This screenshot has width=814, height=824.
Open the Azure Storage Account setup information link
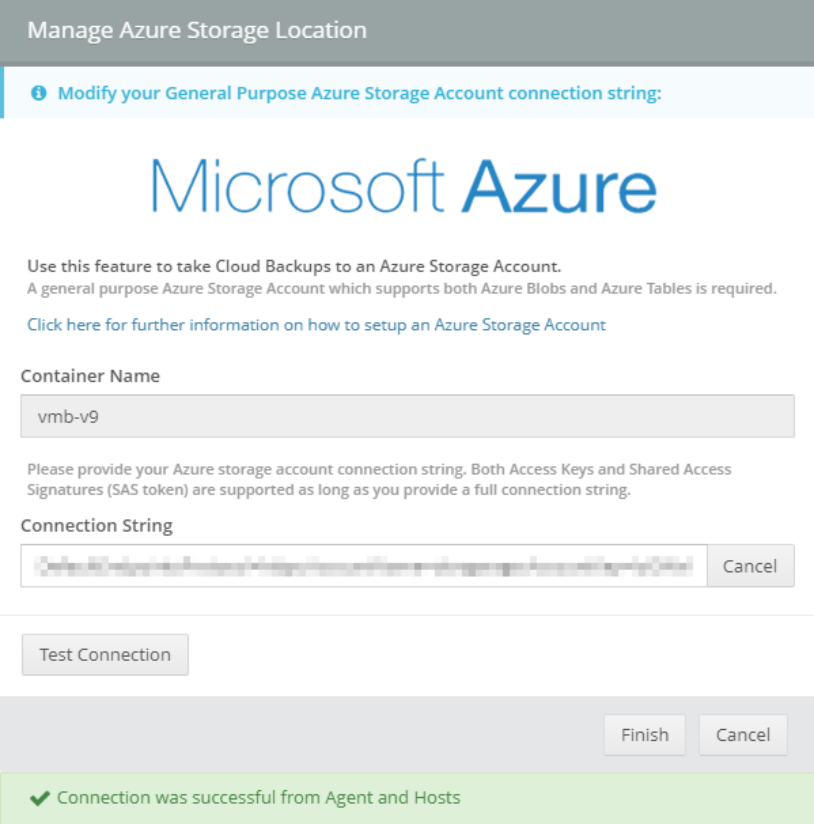tap(316, 325)
